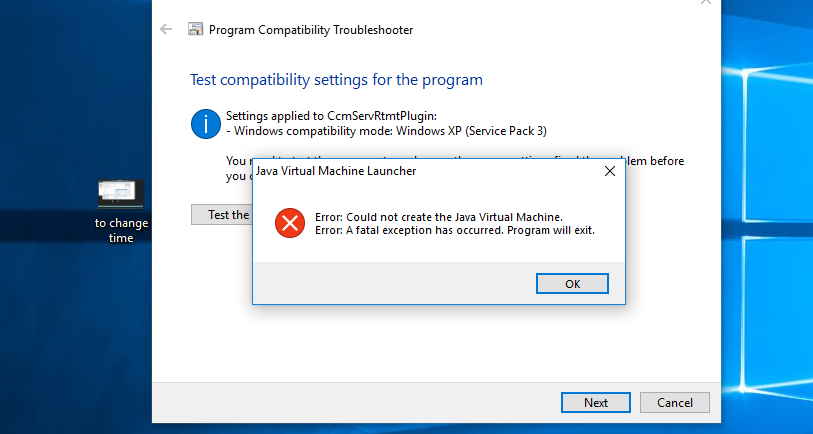Click the 'Test compatibility settings for the program' heading
The height and width of the screenshot is (434, 813).
pyautogui.click(x=336, y=80)
